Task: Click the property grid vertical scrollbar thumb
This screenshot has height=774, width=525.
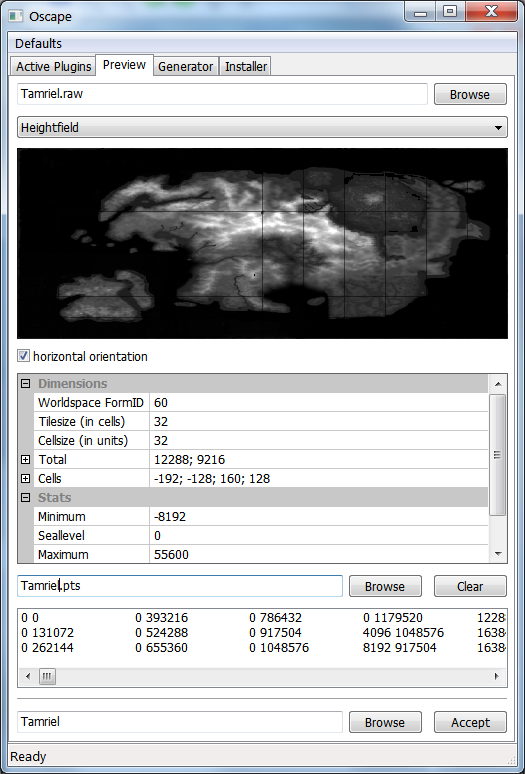Action: point(497,455)
